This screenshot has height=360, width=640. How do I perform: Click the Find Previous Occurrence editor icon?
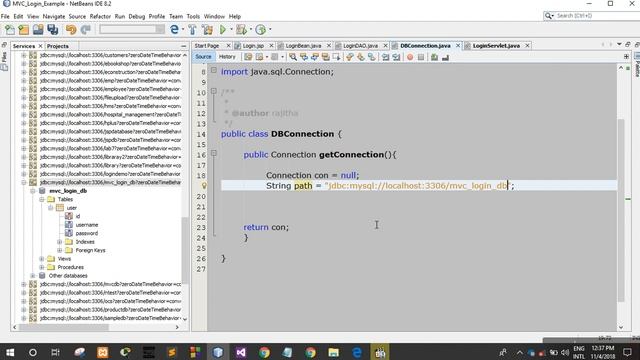click(x=304, y=57)
